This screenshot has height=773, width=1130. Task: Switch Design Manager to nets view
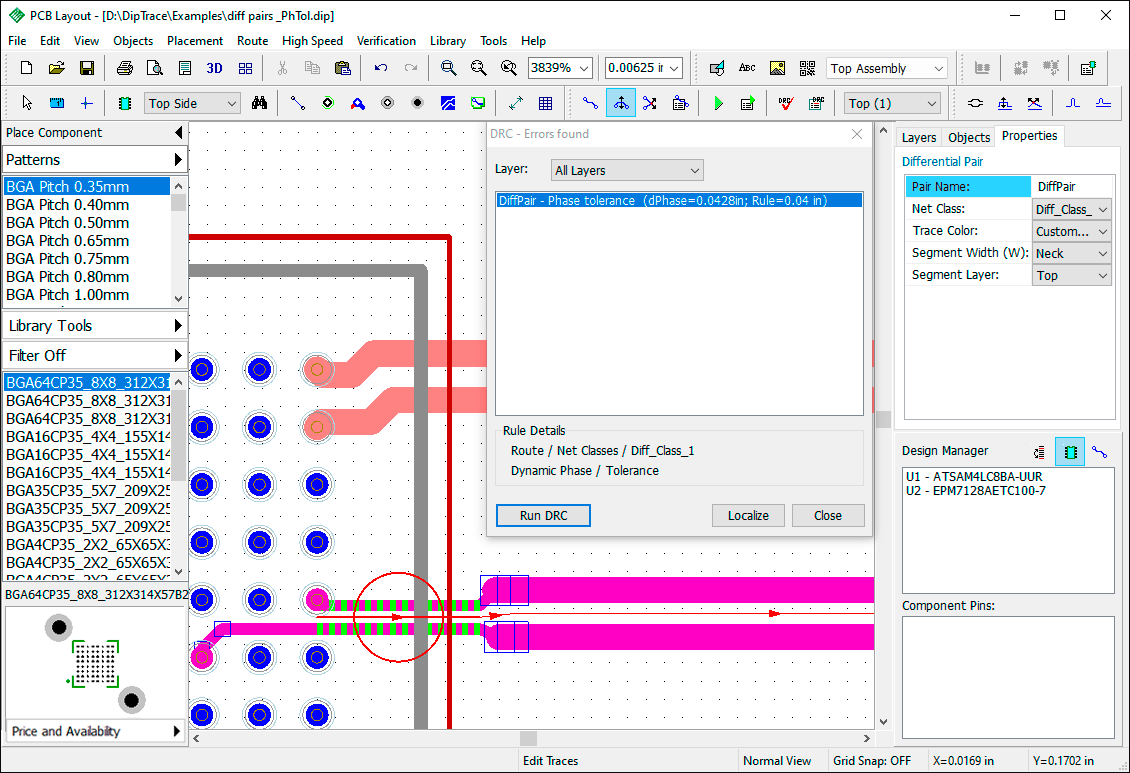click(1100, 452)
